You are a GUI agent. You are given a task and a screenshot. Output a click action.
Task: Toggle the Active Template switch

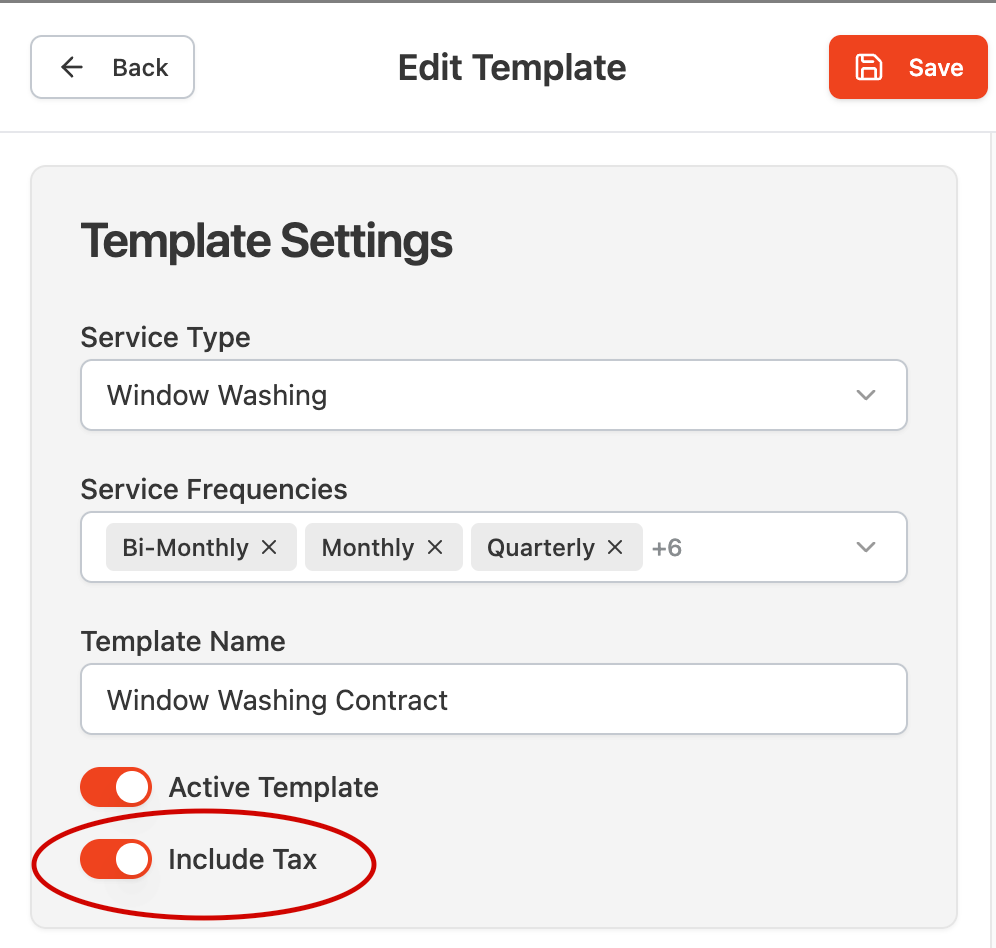(116, 787)
